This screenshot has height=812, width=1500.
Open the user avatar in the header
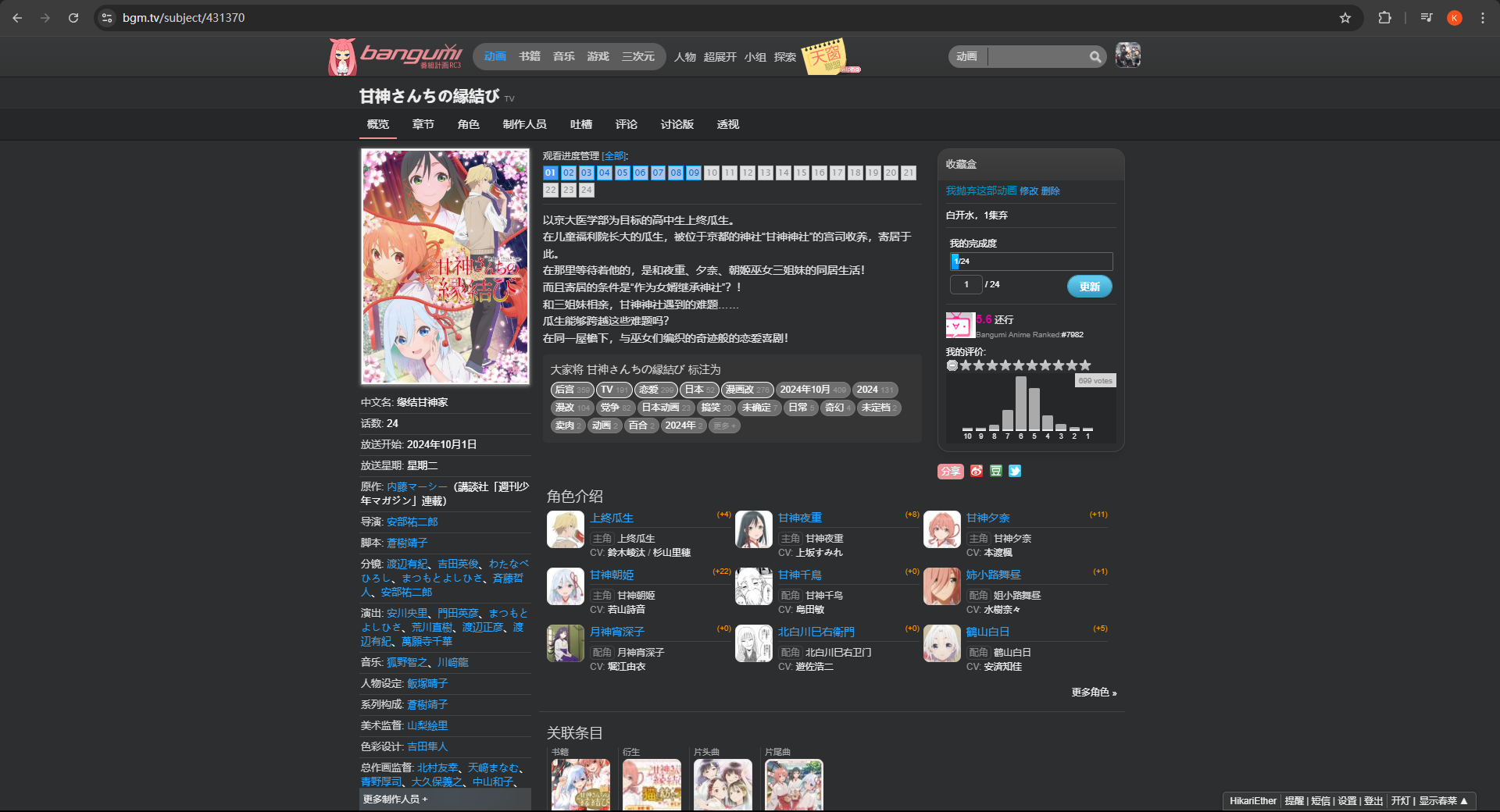coord(1127,55)
